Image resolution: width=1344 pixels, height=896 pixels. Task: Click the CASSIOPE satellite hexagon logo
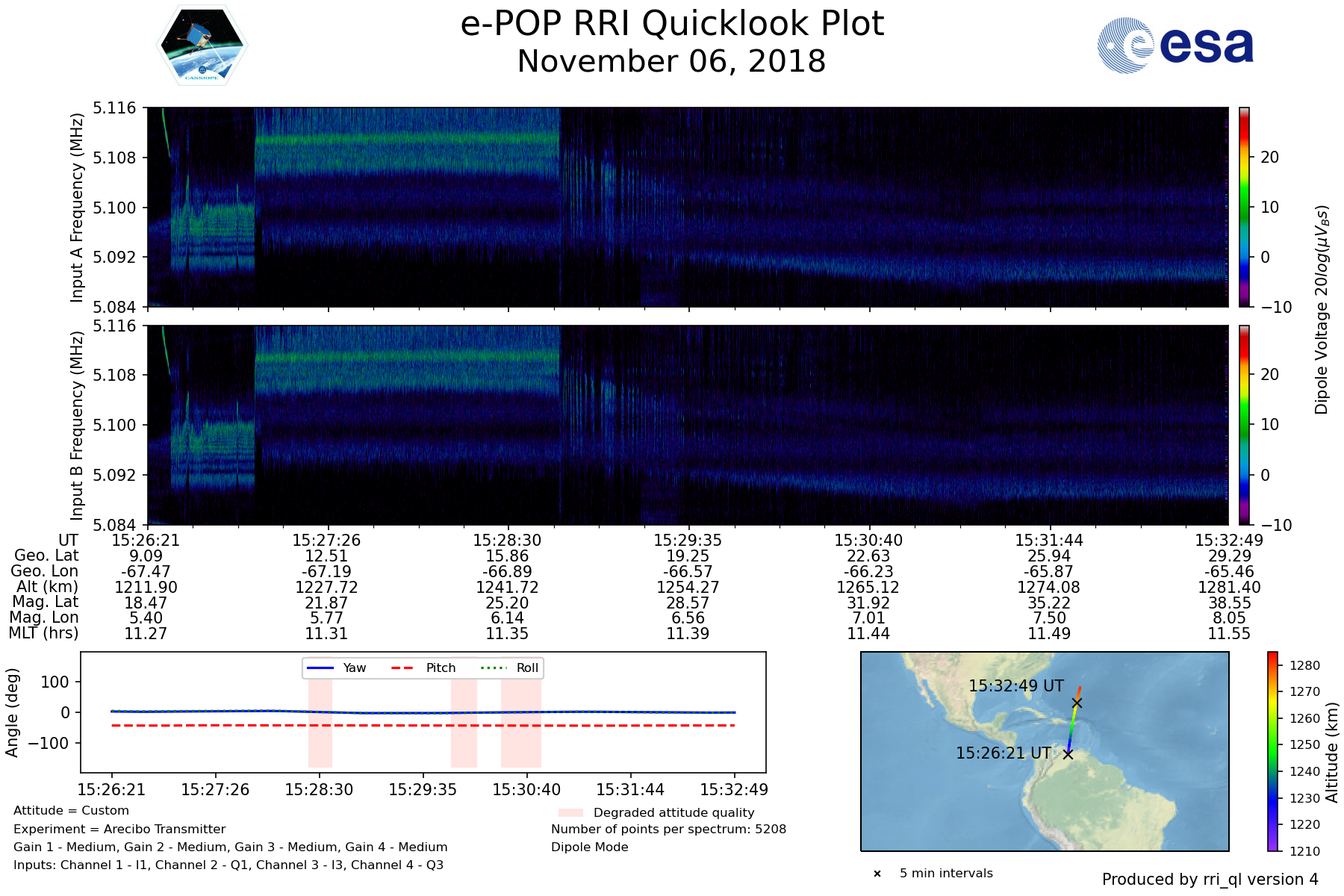coord(202,46)
